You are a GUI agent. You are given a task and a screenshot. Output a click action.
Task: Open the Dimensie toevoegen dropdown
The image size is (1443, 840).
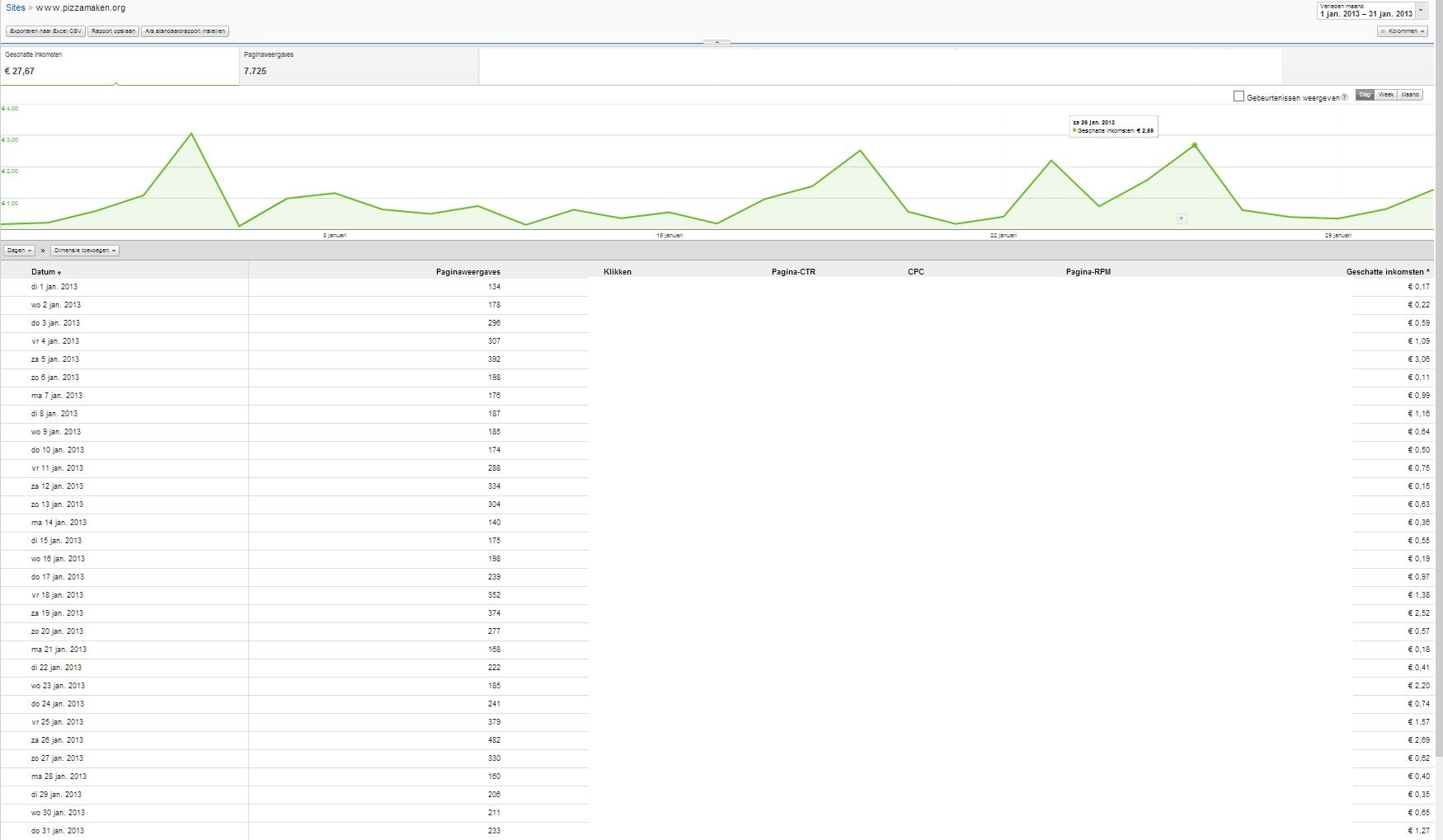tap(85, 250)
